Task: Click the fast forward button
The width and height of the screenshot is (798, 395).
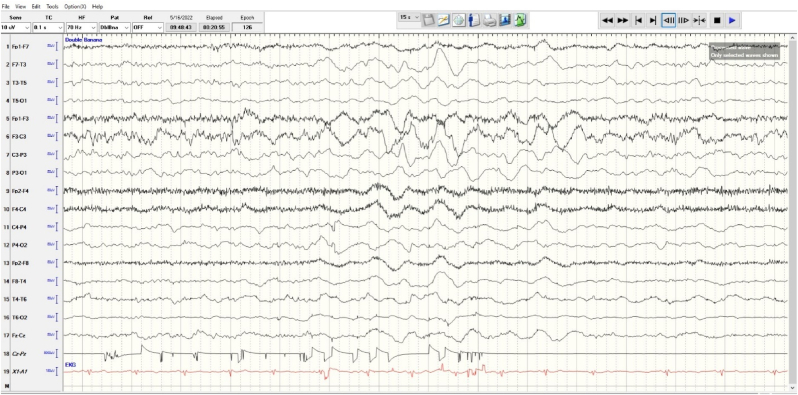Action: click(x=622, y=20)
